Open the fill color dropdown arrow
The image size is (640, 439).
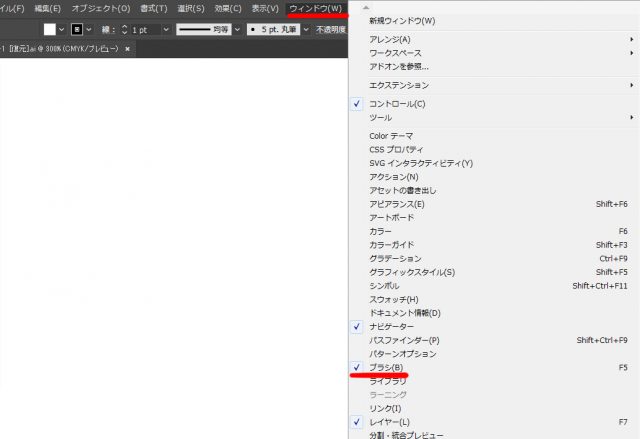point(62,29)
